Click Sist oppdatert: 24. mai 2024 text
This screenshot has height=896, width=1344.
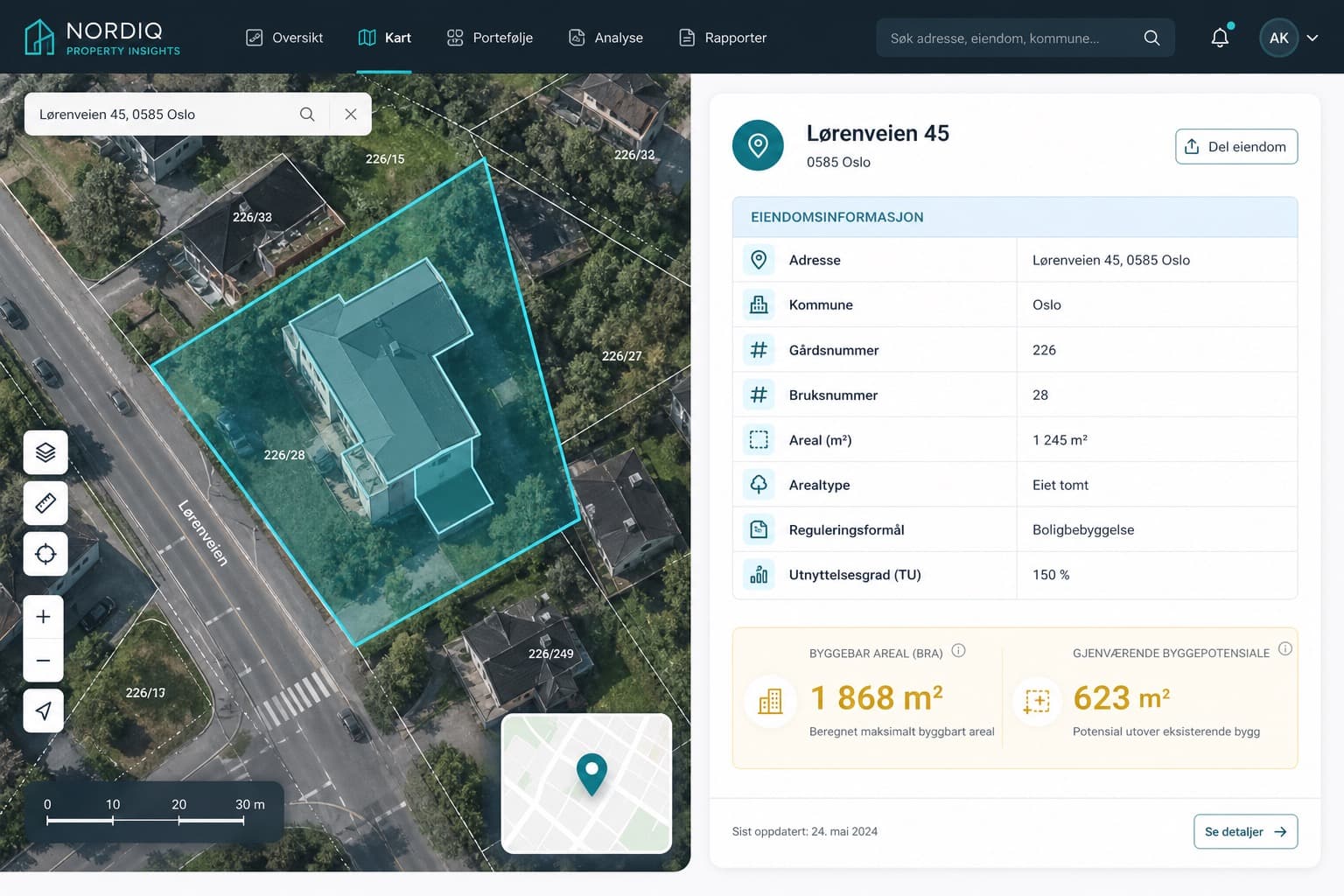point(805,831)
